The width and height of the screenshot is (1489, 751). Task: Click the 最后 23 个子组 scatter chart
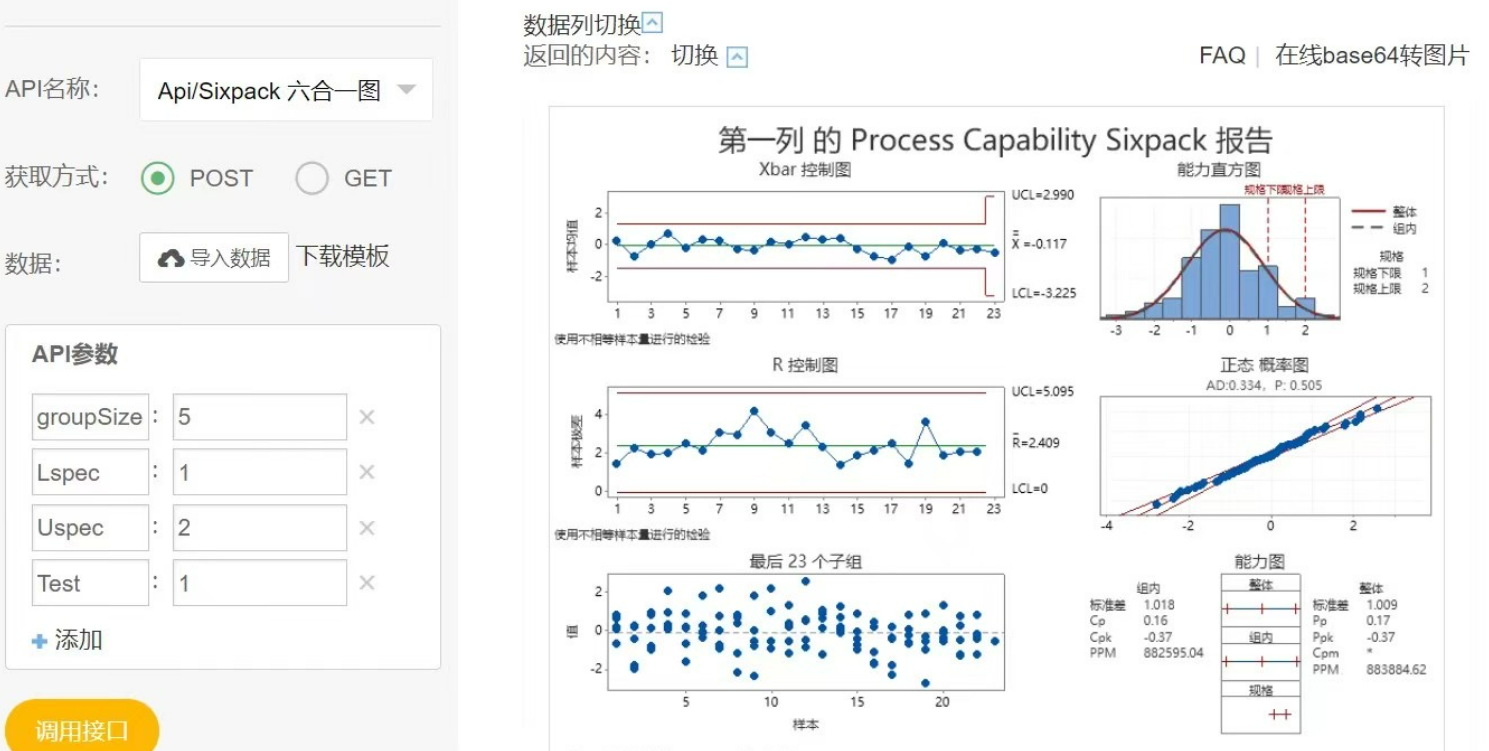pos(805,632)
